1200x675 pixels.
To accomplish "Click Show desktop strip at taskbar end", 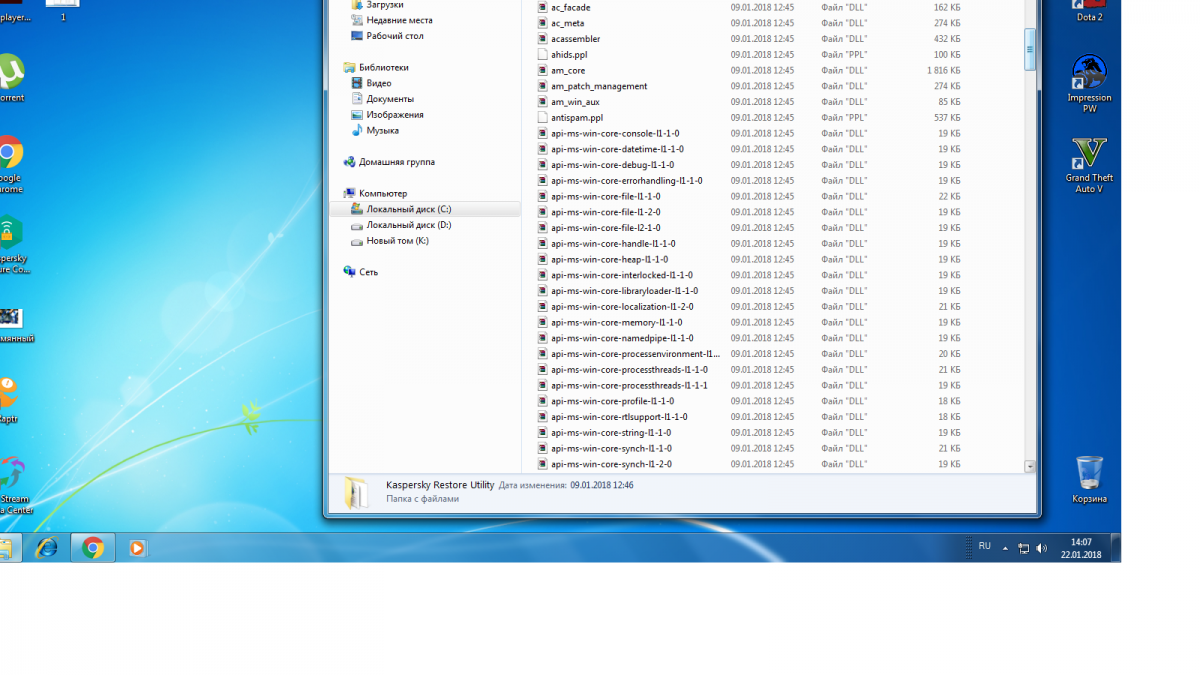I will click(x=1115, y=548).
